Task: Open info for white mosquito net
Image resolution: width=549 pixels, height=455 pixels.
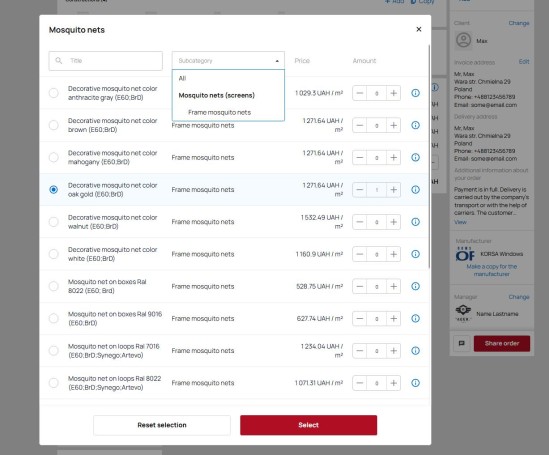Action: pyautogui.click(x=415, y=254)
